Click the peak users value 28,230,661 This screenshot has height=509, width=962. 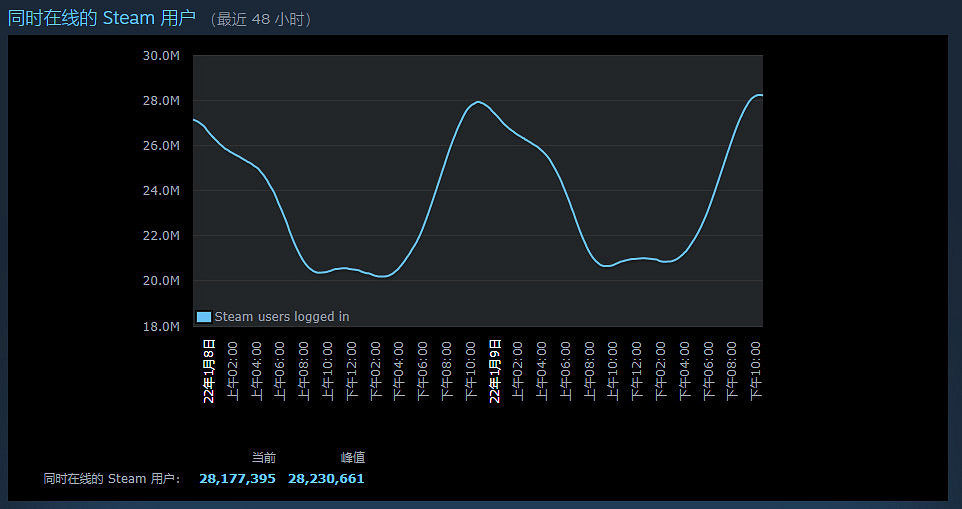[x=326, y=478]
